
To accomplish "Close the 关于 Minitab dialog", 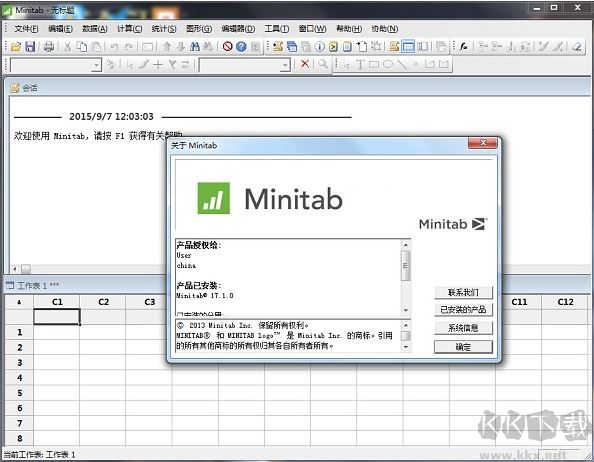I will pyautogui.click(x=483, y=143).
